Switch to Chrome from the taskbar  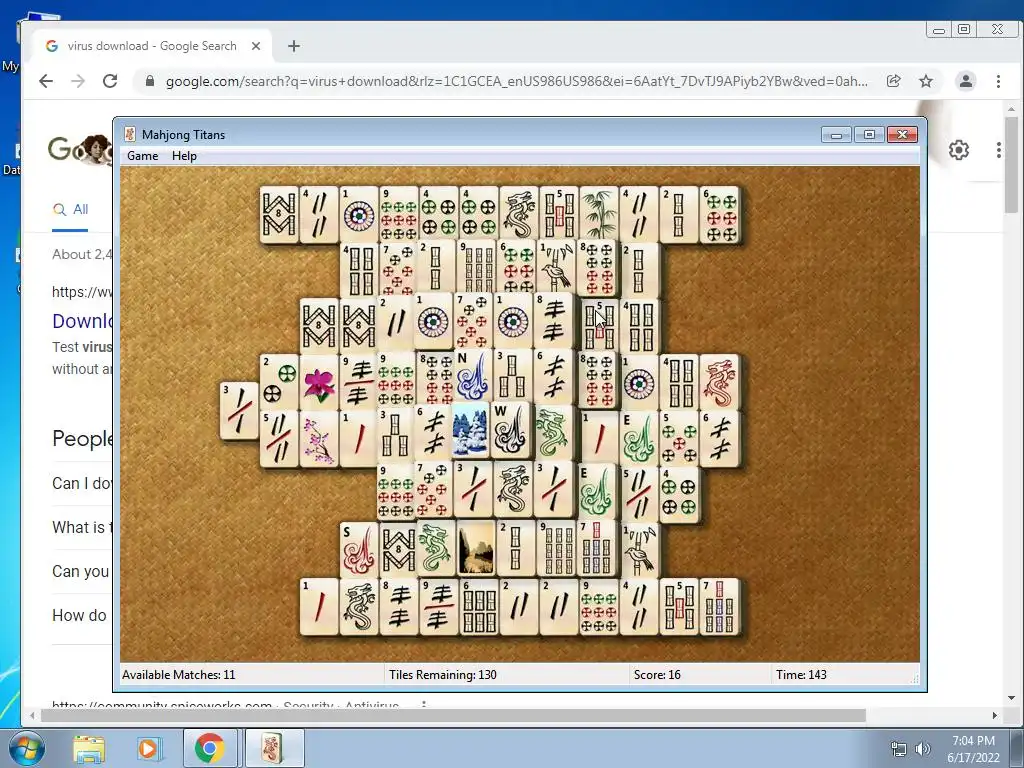click(x=210, y=748)
